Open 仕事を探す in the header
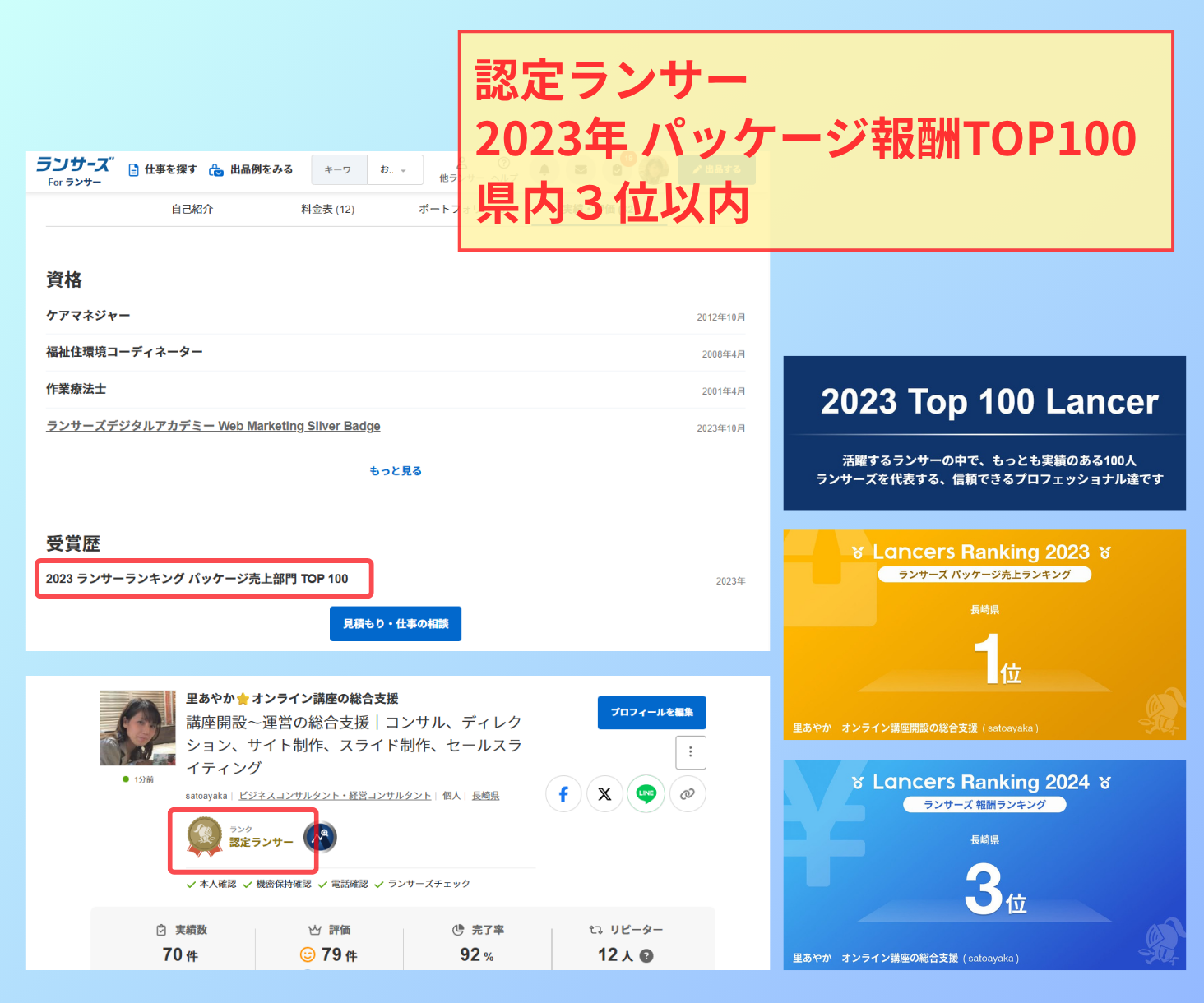The height and width of the screenshot is (1003, 1204). point(163,169)
